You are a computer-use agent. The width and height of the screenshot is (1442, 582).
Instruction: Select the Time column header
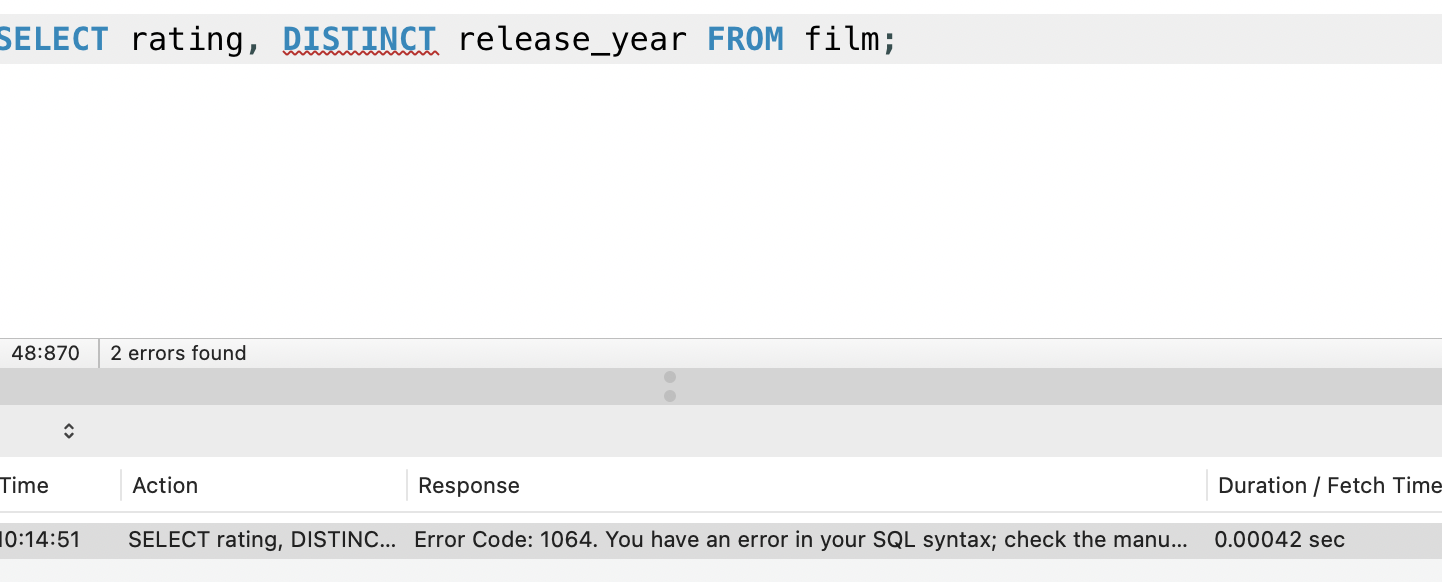pyautogui.click(x=24, y=486)
